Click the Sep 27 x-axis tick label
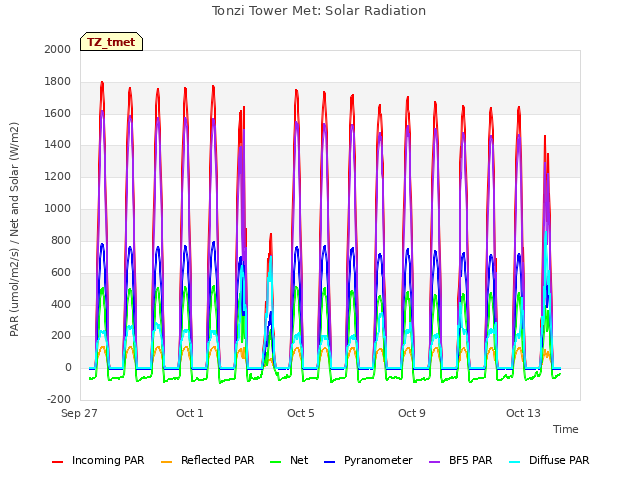640x480 pixels. point(79,413)
